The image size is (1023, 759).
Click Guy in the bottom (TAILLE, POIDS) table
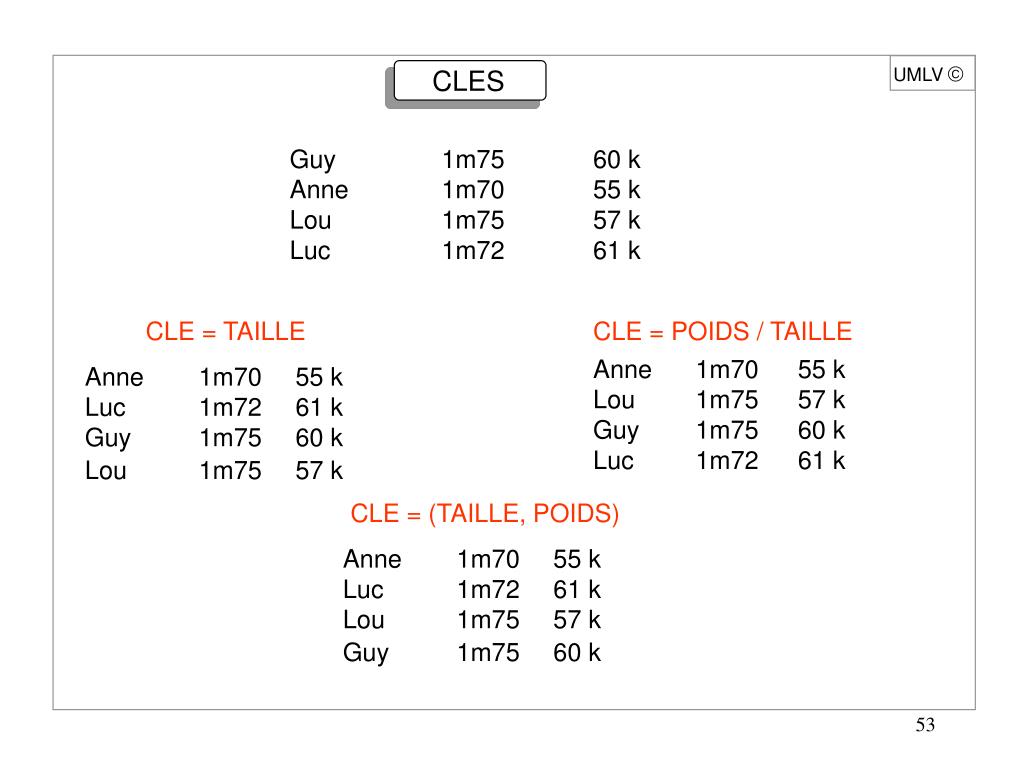tap(366, 653)
